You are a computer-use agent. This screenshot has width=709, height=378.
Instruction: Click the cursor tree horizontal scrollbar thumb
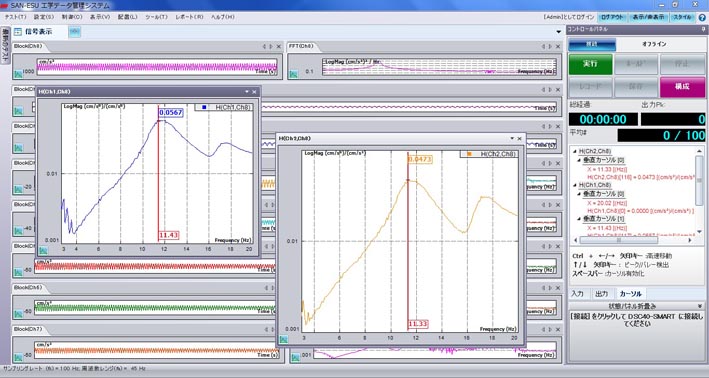point(619,240)
